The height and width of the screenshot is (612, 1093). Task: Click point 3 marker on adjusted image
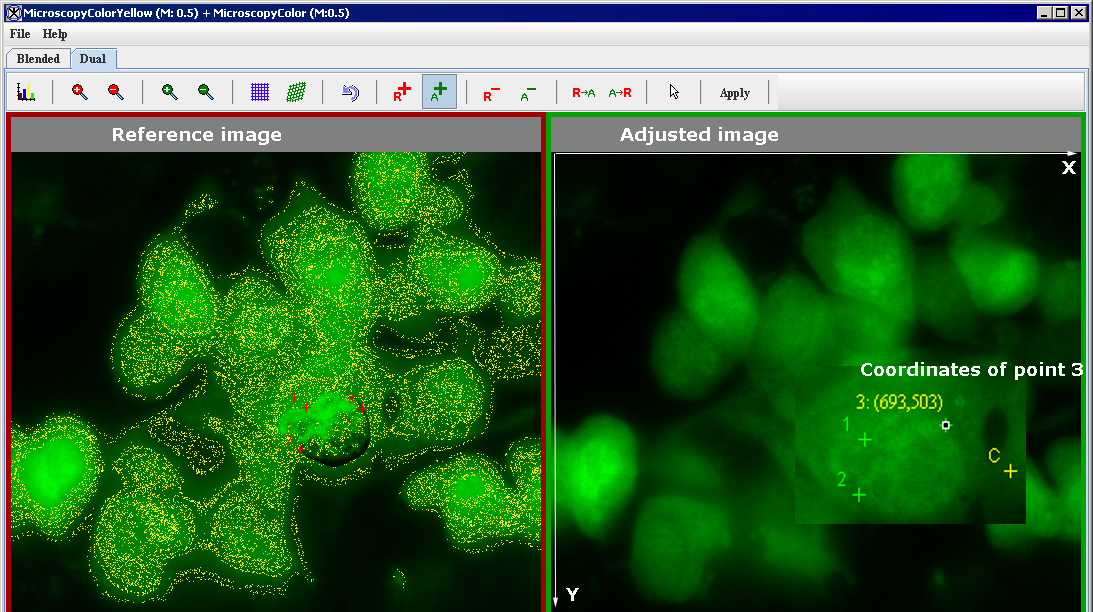[946, 425]
